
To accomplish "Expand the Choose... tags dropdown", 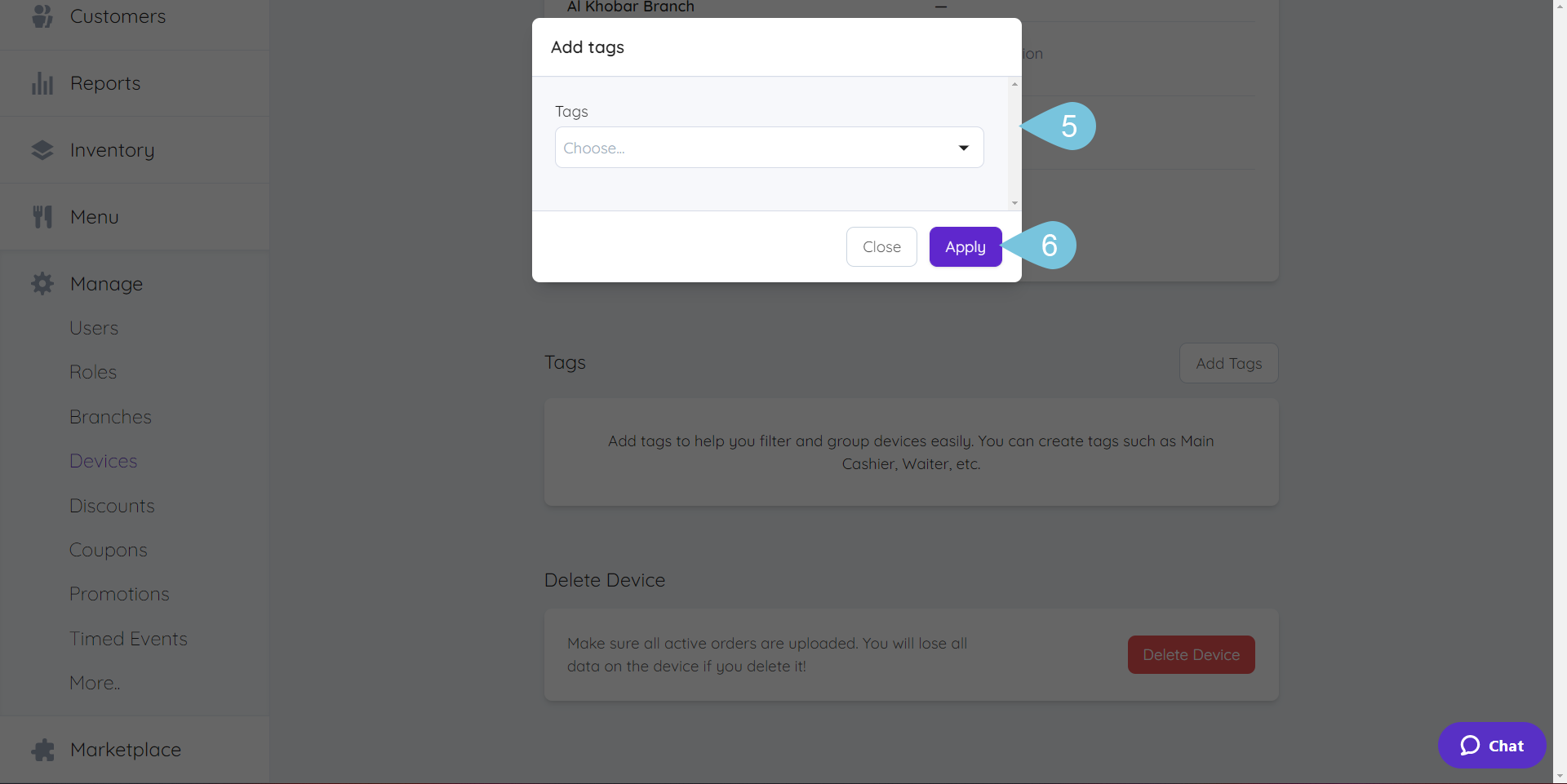I will tap(768, 148).
